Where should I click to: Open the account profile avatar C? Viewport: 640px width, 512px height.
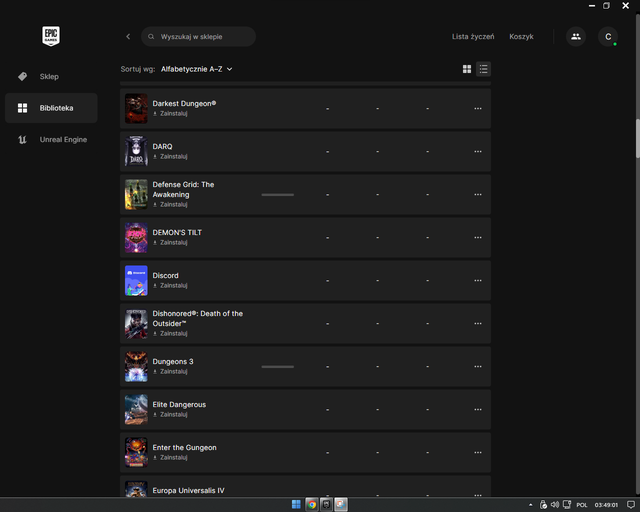[x=608, y=36]
